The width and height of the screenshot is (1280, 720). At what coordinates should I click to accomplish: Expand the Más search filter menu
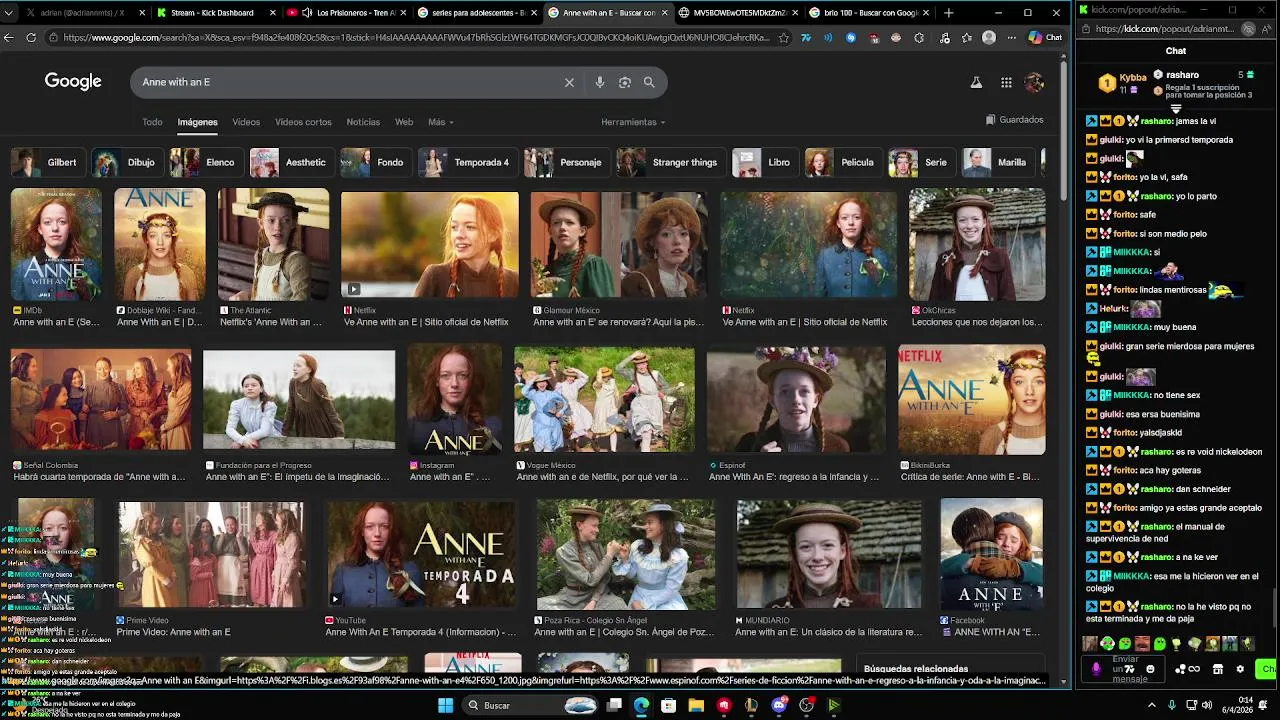[x=441, y=122]
